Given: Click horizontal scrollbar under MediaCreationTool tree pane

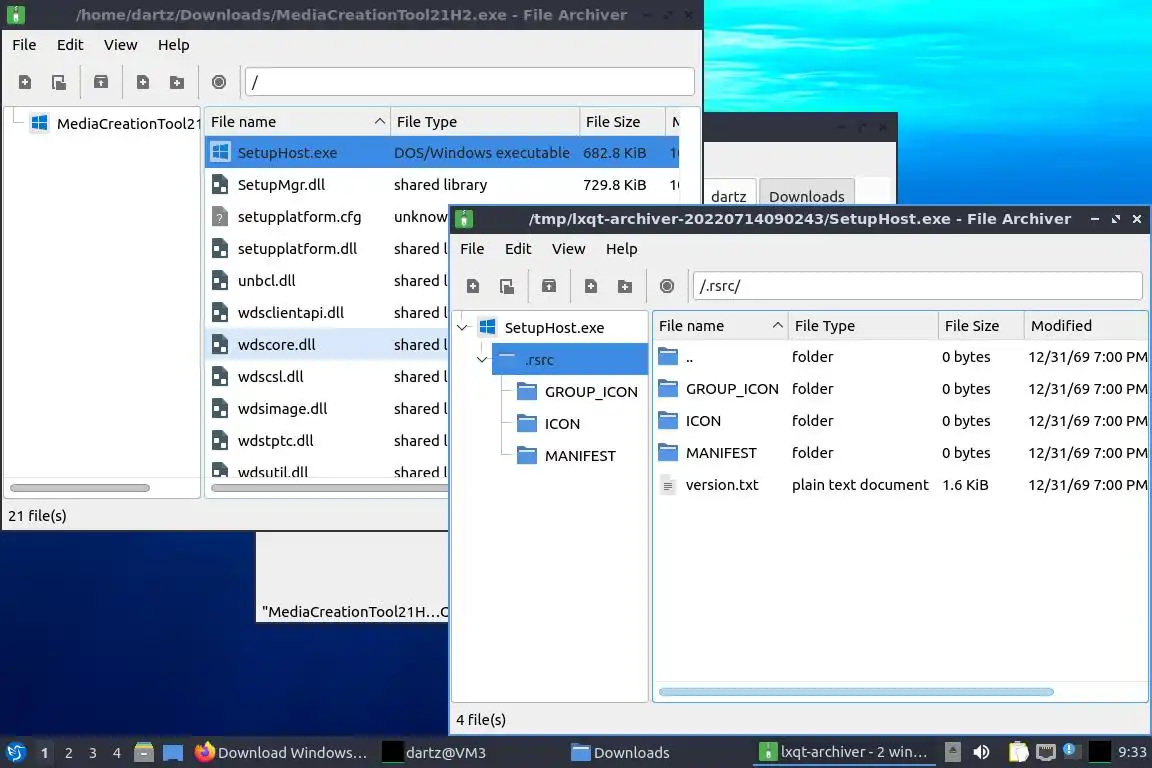Looking at the screenshot, I should (x=80, y=488).
